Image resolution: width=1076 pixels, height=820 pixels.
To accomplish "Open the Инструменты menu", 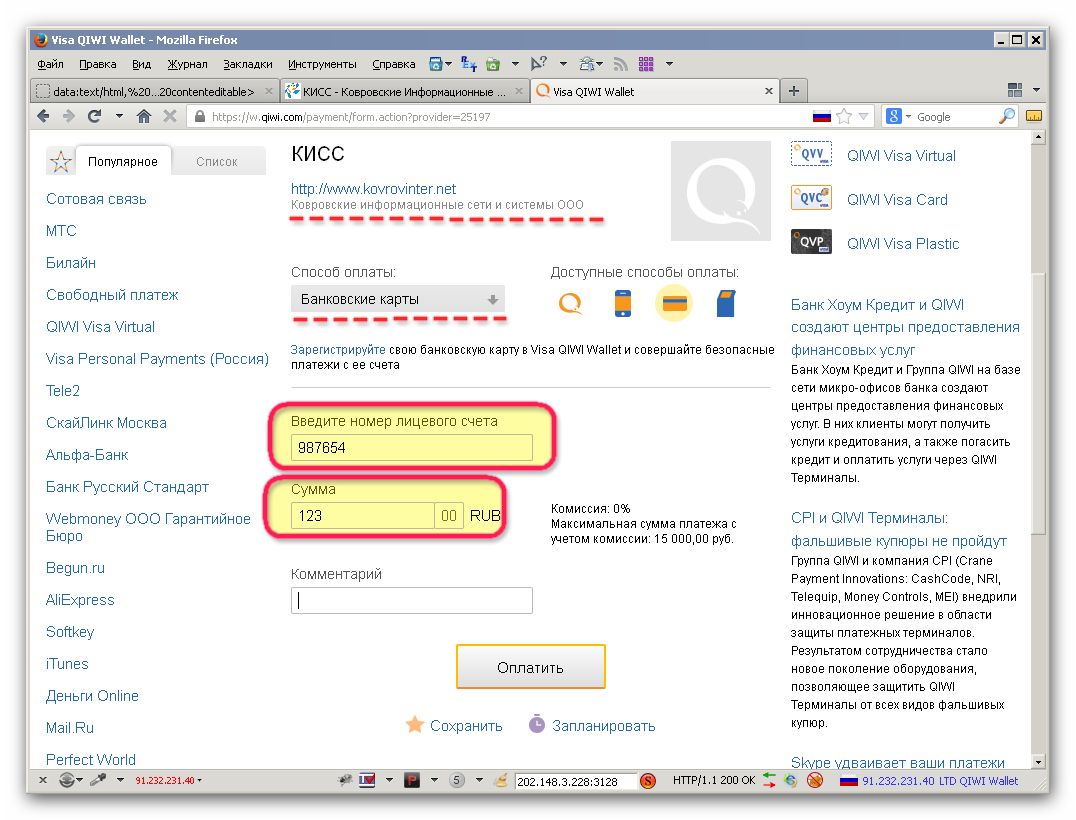I will tap(322, 65).
